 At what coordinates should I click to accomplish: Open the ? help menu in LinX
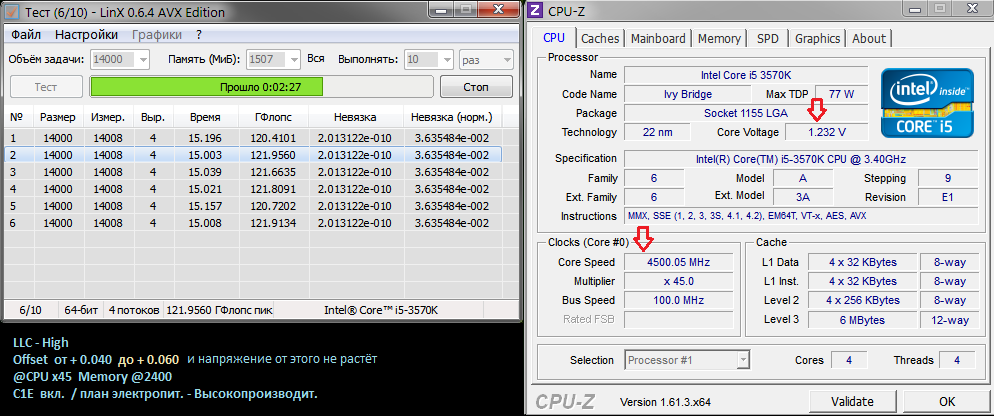(199, 35)
